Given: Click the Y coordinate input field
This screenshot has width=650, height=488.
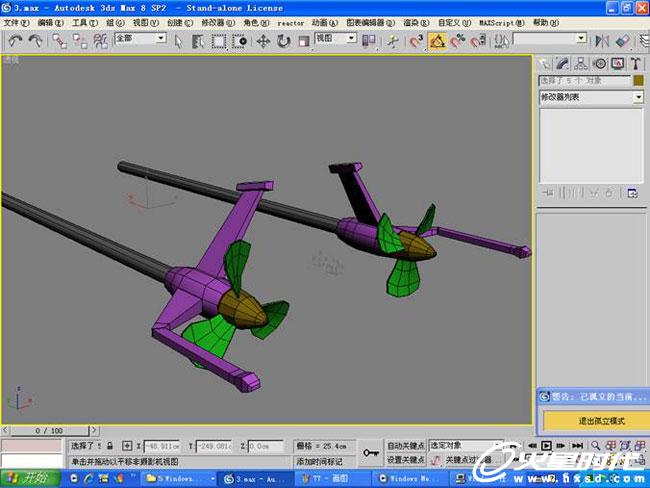Looking at the screenshot, I should point(214,446).
